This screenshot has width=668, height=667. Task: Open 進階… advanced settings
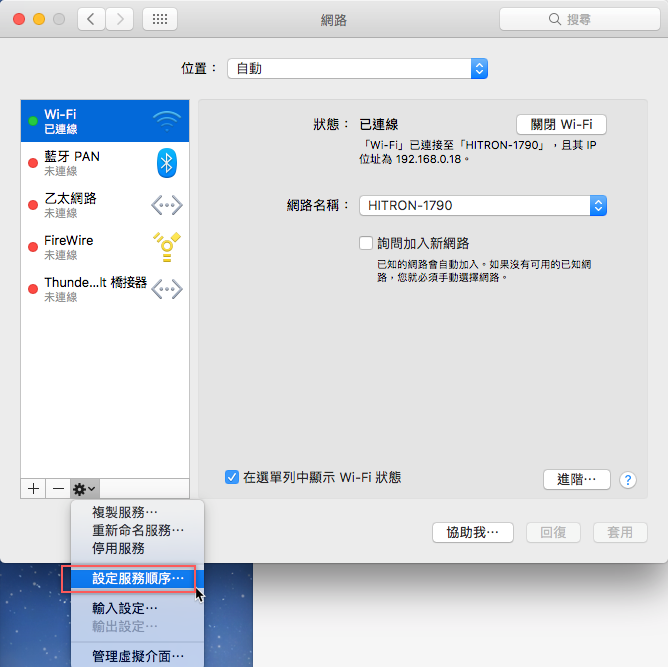pyautogui.click(x=577, y=480)
